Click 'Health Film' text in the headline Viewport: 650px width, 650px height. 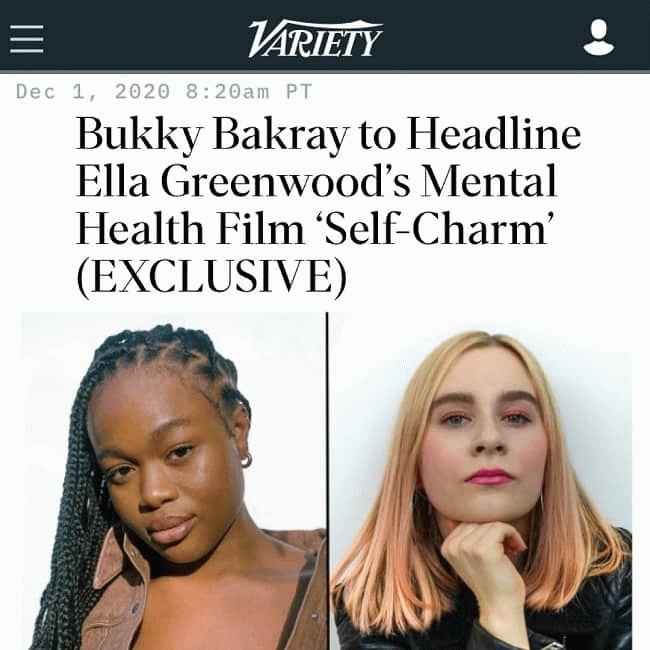(190, 228)
